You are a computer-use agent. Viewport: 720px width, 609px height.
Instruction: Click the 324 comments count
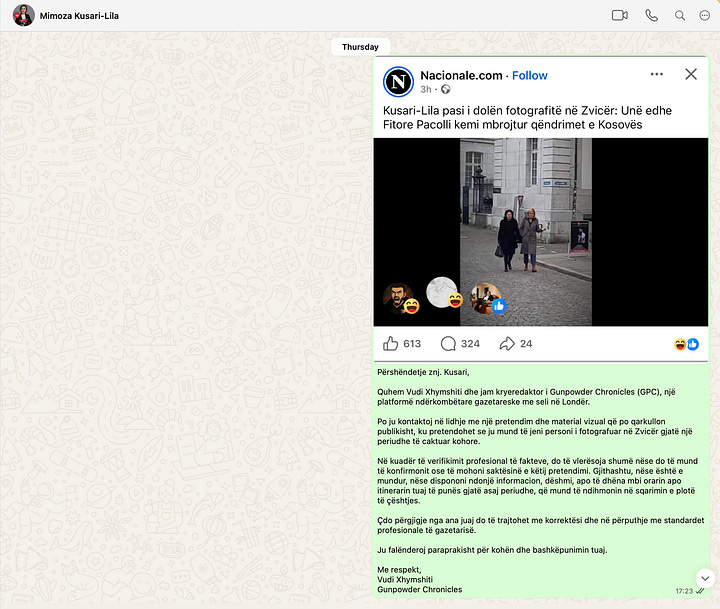pos(470,344)
